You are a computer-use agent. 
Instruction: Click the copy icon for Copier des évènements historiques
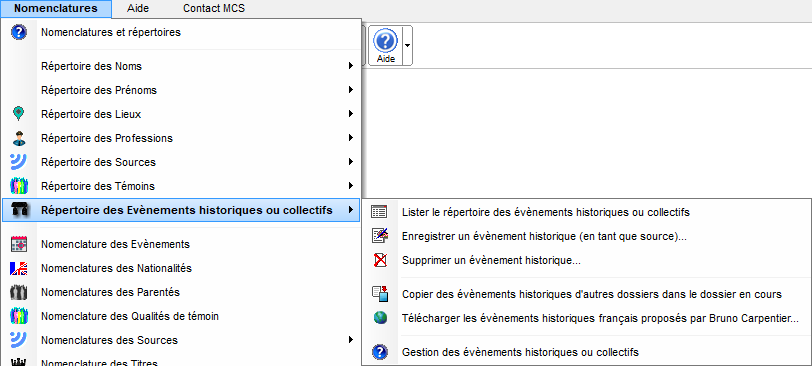[x=380, y=294]
